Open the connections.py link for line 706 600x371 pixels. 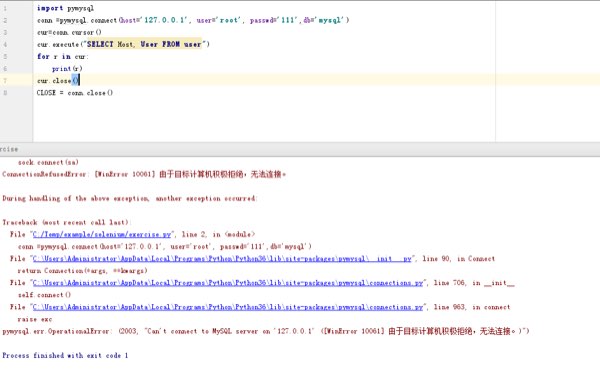tap(228, 283)
